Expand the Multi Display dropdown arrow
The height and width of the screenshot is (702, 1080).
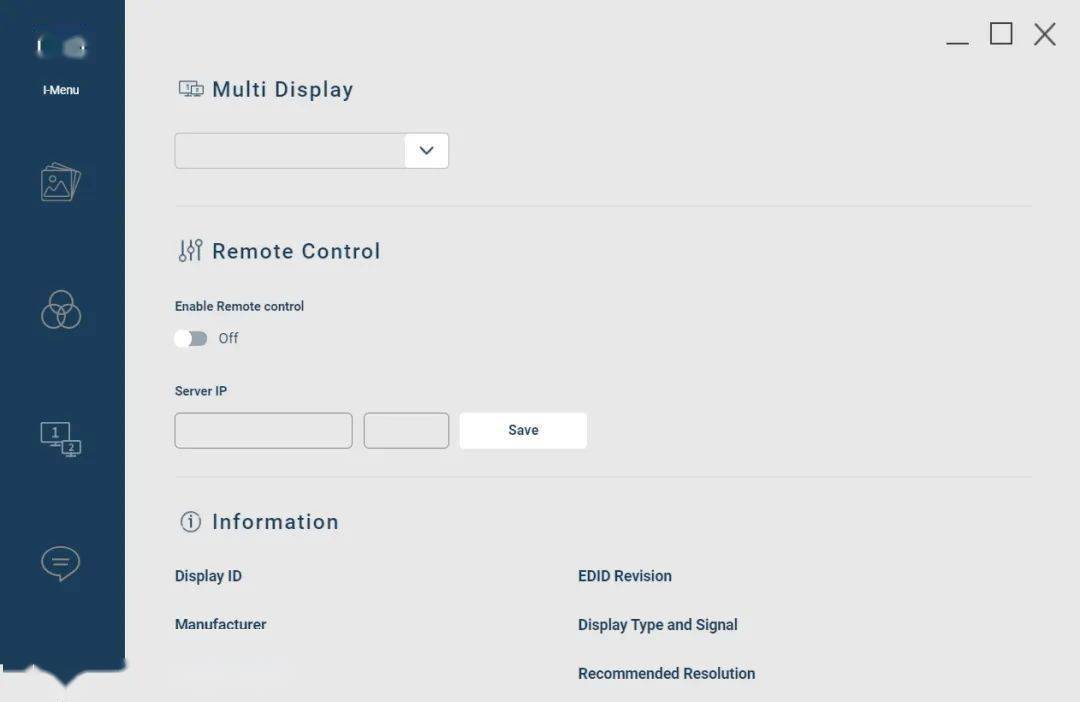click(427, 151)
